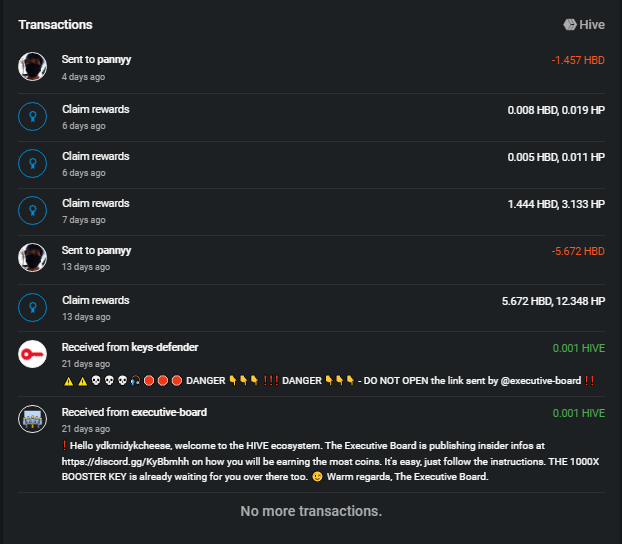Image resolution: width=622 pixels, height=544 pixels.
Task: Click the keys-defender red key avatar
Action: tap(33, 354)
